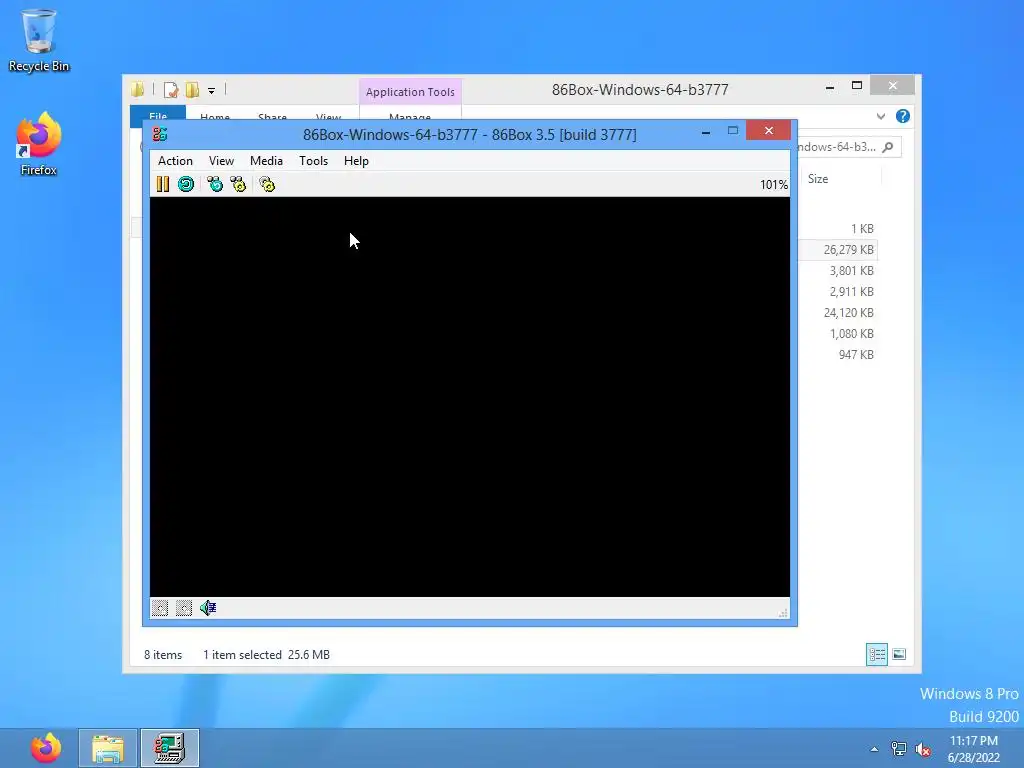Select the Application Tools tab in Explorer
Screen dimensions: 1024x768
point(410,92)
